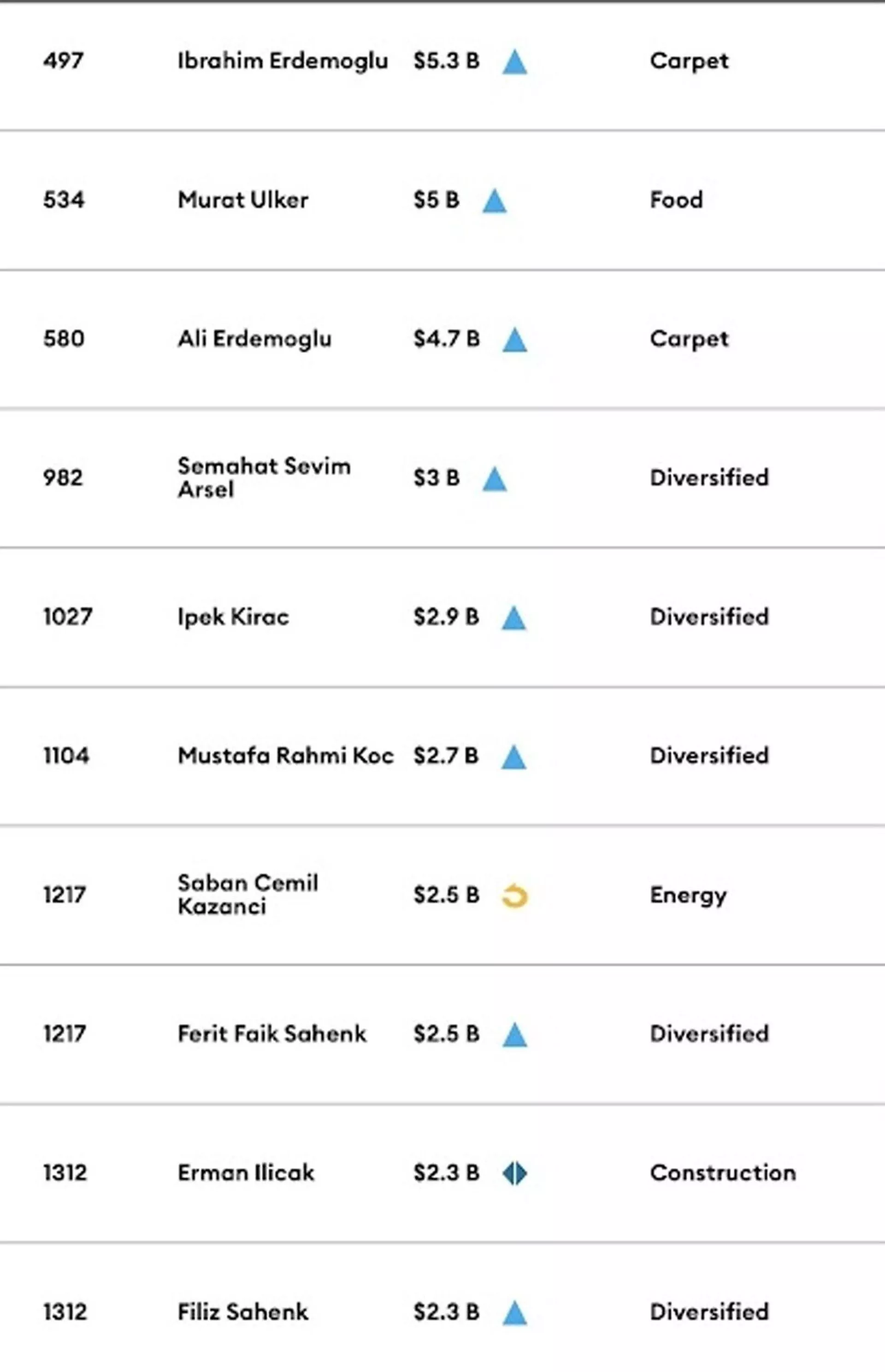Click the yellow returnee arrow icon for Saban Cemil Kazanci
885x1372 pixels.
(x=514, y=896)
